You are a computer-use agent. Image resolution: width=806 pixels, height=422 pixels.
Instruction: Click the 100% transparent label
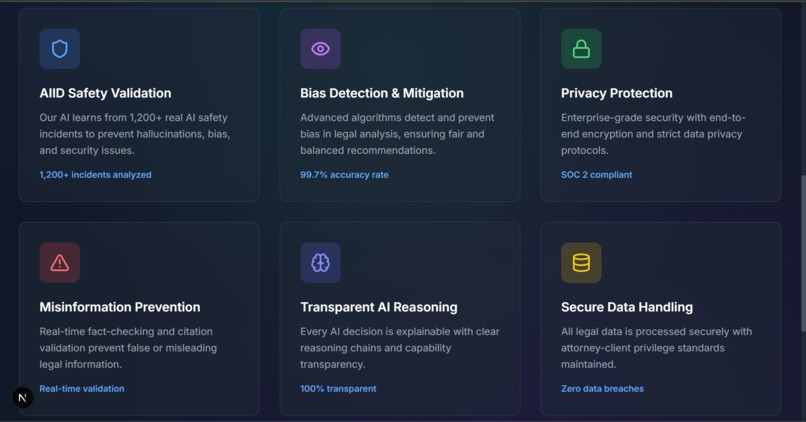click(x=338, y=389)
